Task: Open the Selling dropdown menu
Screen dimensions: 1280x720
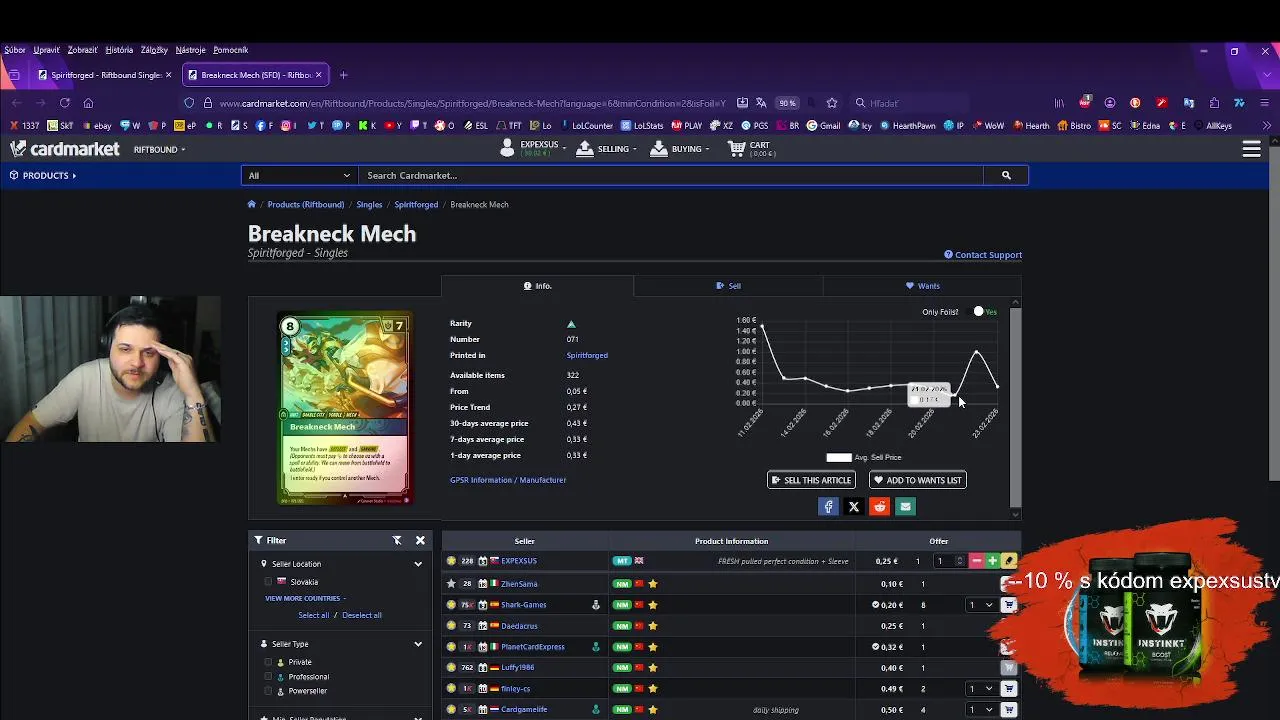Action: click(x=607, y=149)
